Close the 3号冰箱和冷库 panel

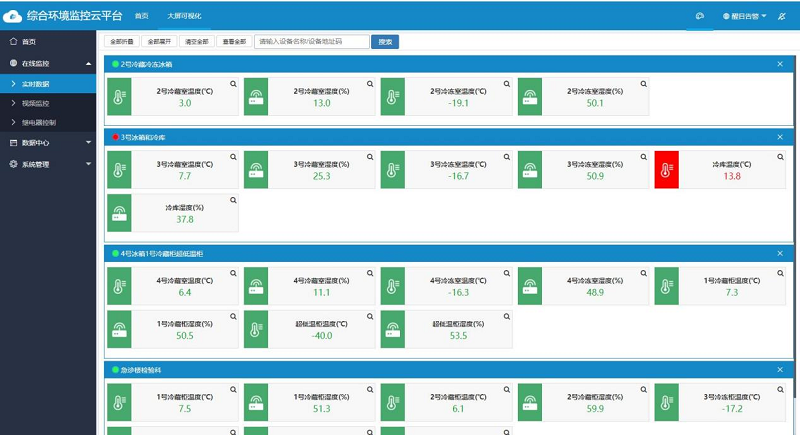click(780, 136)
